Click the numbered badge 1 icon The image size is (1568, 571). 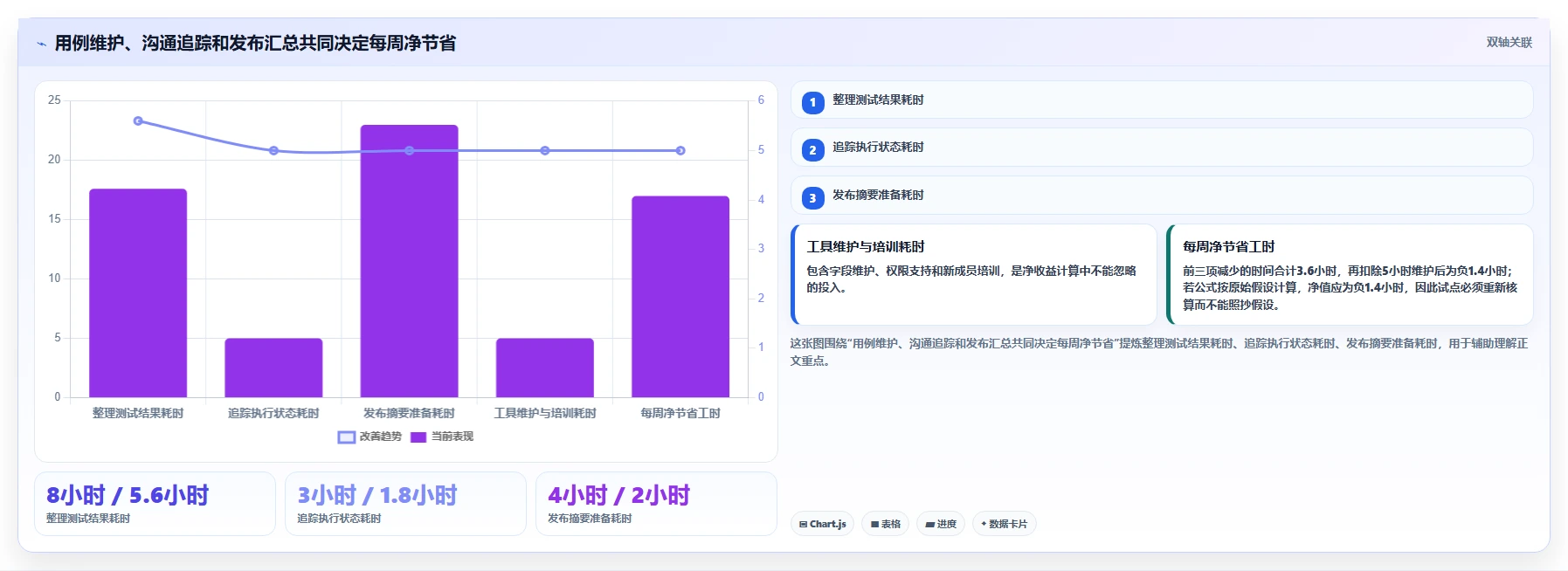tap(812, 103)
